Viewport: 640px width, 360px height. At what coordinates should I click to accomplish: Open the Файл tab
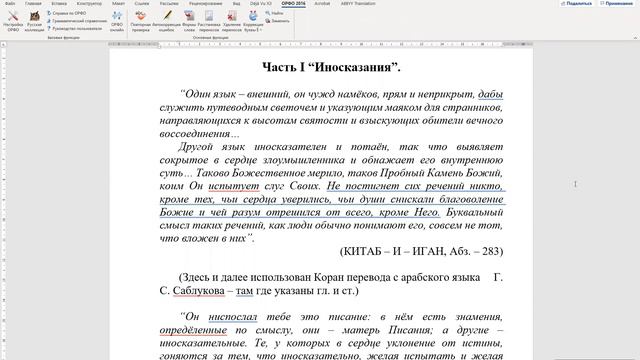click(x=10, y=3)
